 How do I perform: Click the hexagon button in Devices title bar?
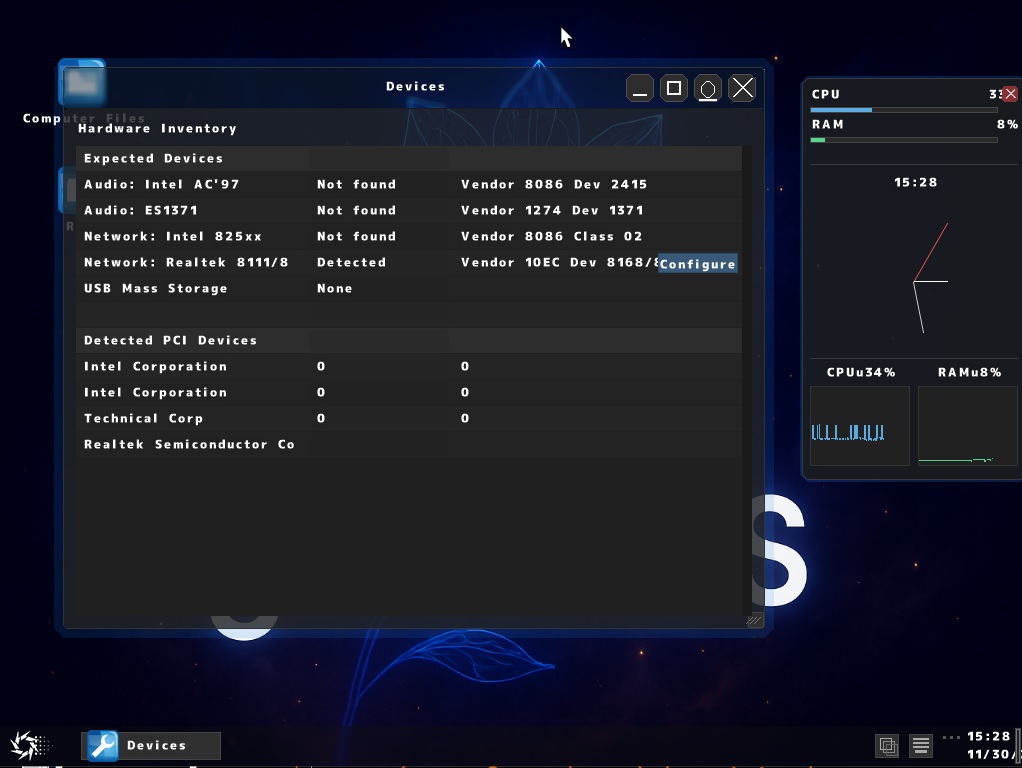[708, 88]
